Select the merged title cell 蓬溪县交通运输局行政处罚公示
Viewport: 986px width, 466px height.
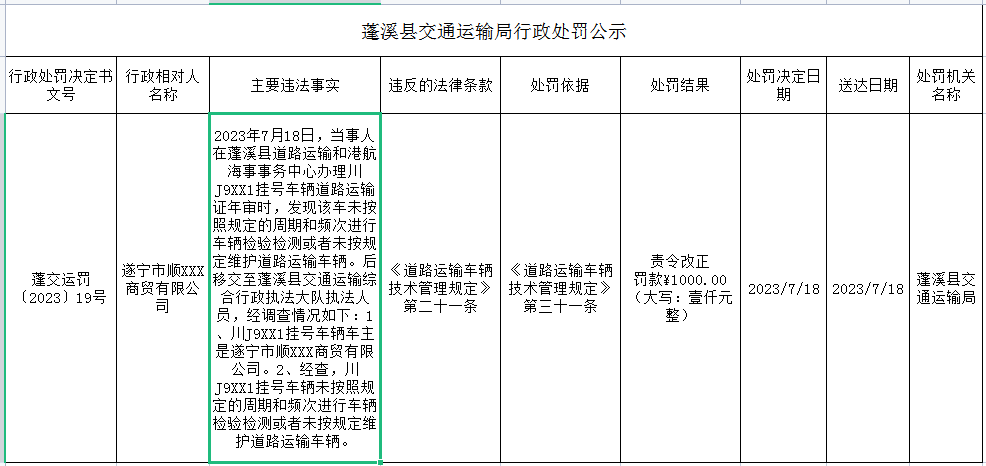pyautogui.click(x=493, y=32)
